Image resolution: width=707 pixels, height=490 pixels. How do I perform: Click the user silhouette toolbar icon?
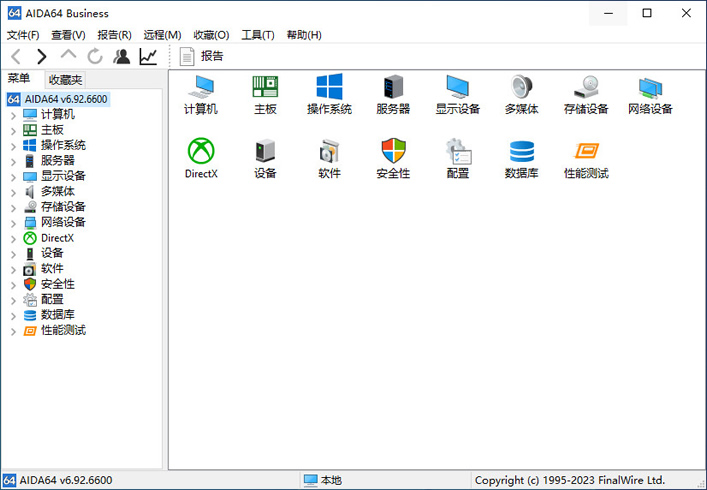coord(121,56)
